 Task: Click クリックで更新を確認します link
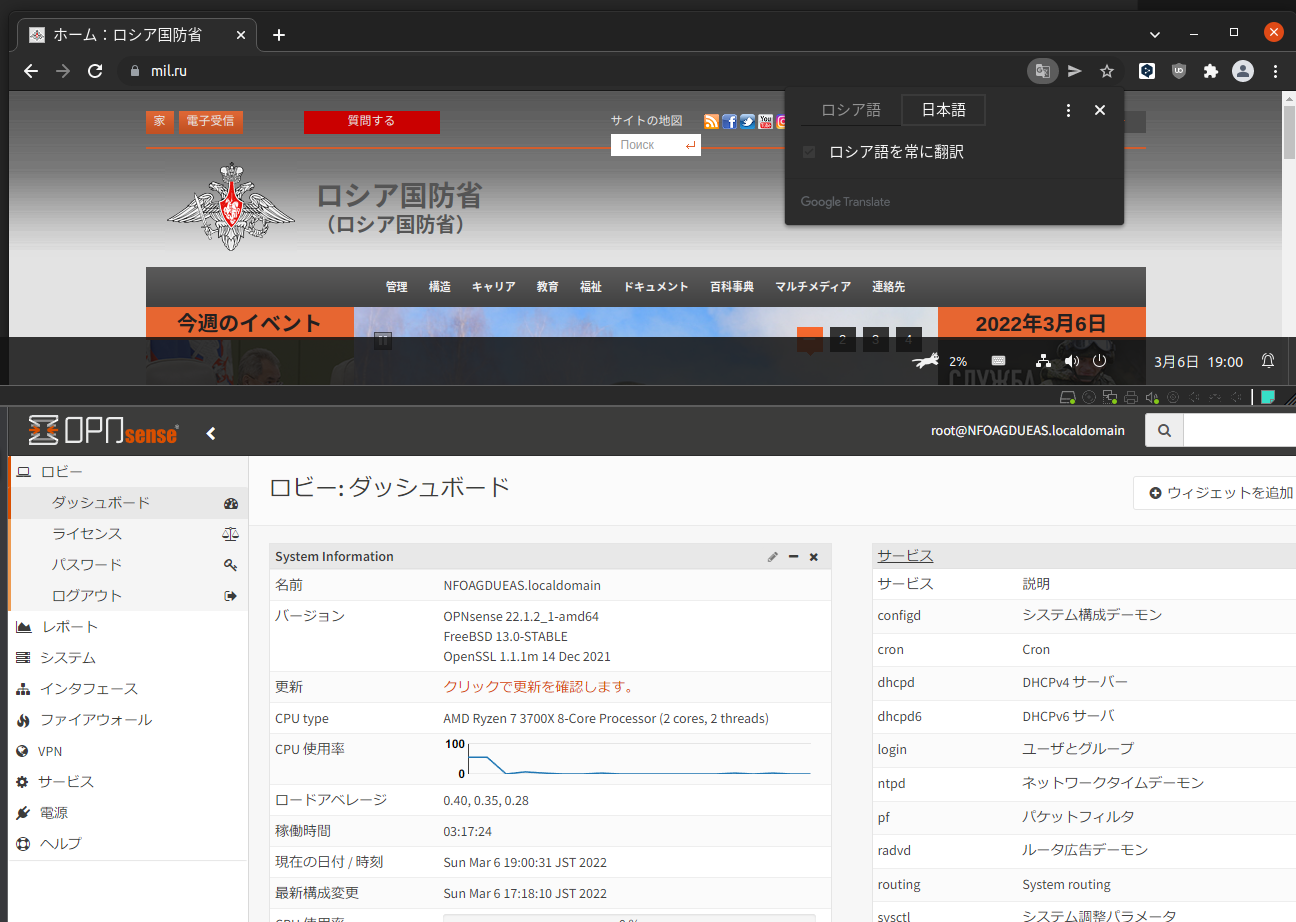pyautogui.click(x=538, y=687)
